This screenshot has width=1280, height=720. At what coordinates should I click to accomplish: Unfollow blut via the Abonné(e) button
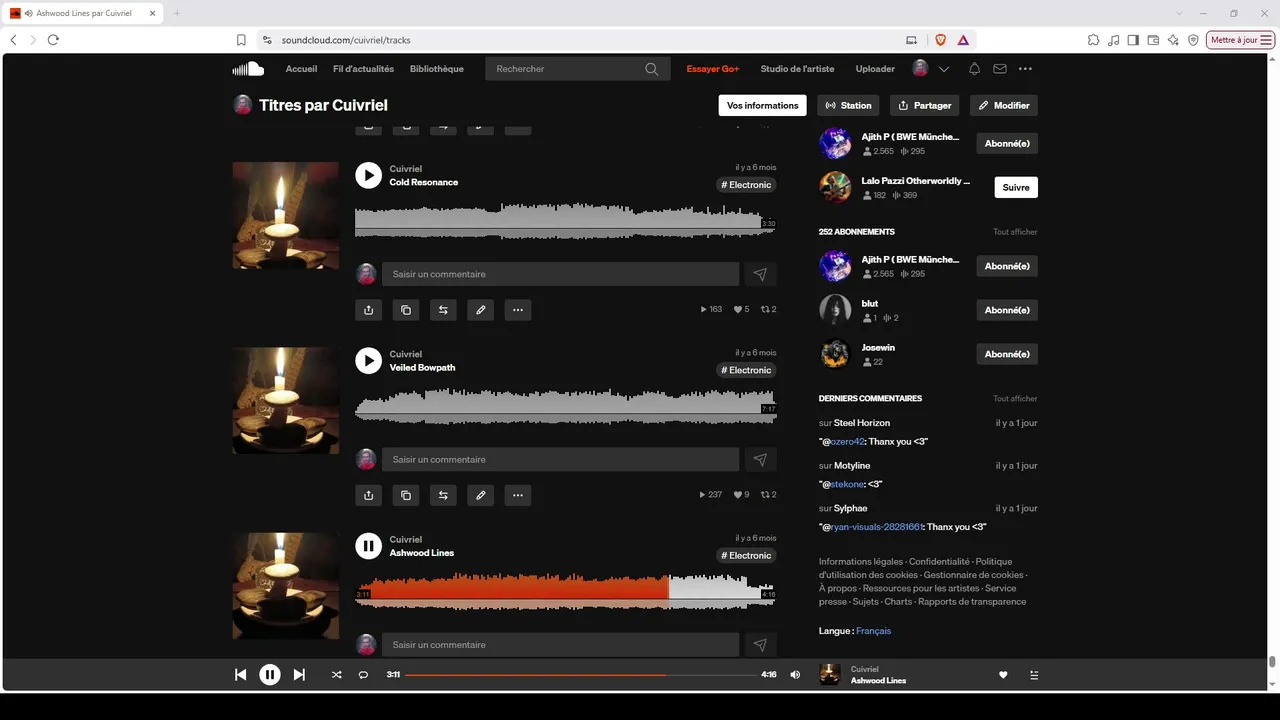pyautogui.click(x=1007, y=310)
